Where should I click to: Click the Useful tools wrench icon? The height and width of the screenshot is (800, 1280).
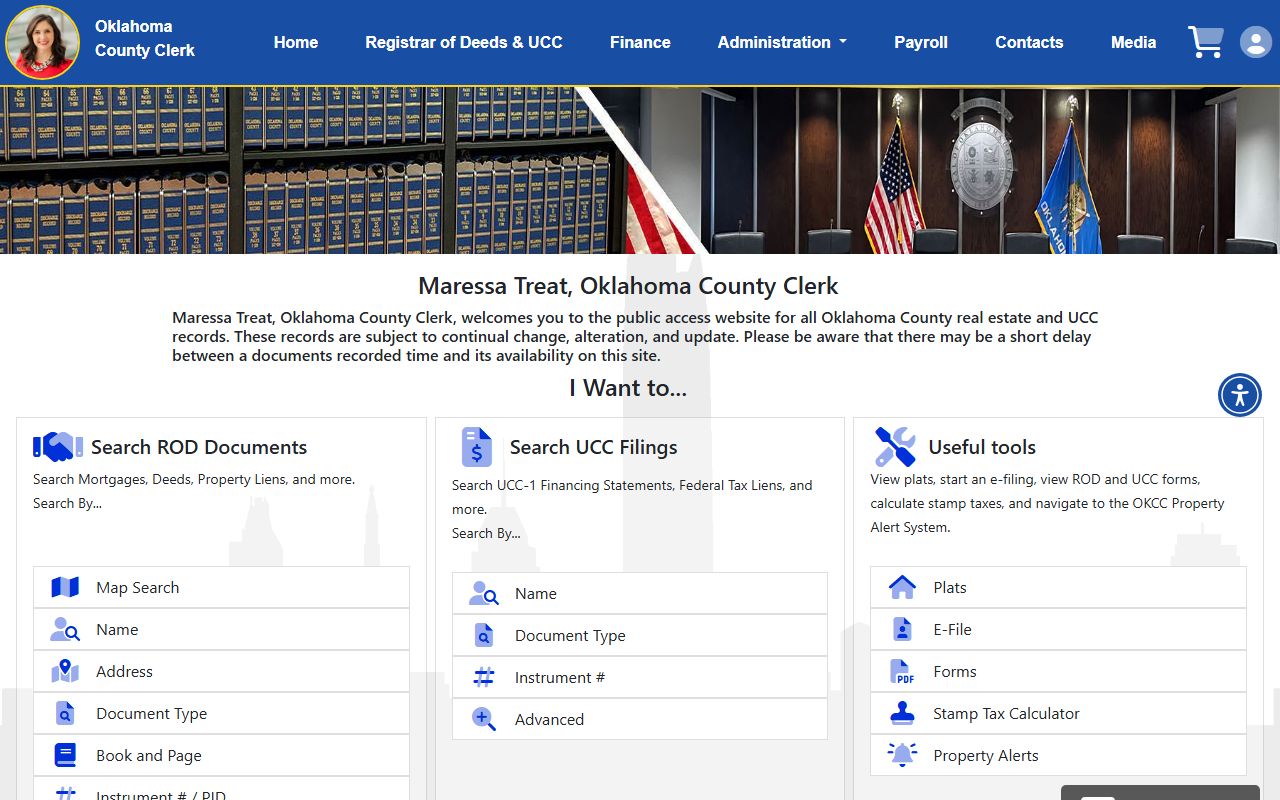(x=895, y=447)
